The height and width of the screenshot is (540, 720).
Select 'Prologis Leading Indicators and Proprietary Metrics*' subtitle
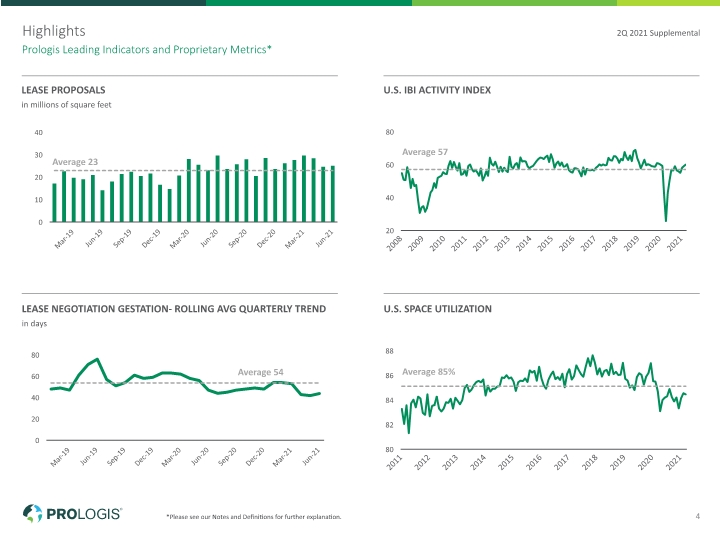146,50
